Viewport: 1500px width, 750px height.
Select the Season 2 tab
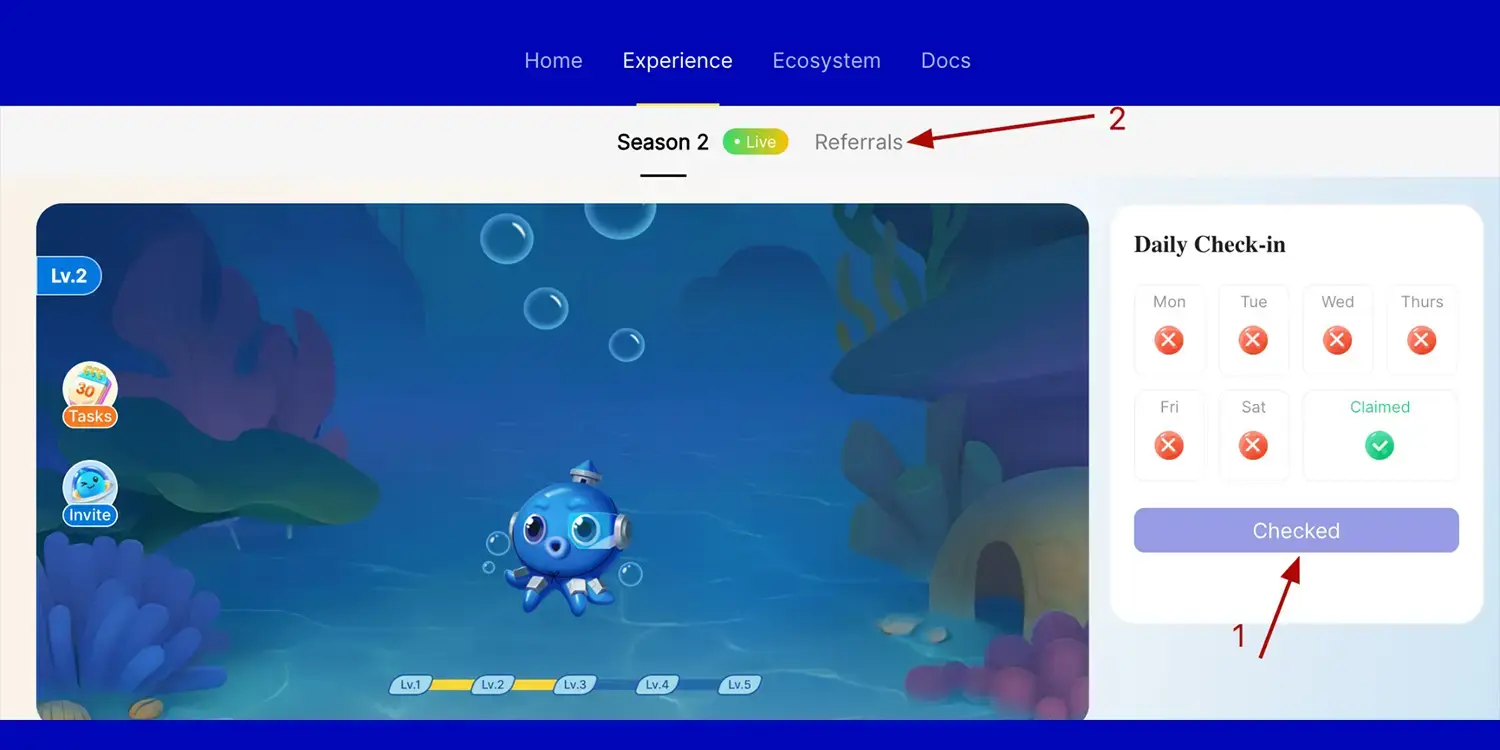pyautogui.click(x=663, y=142)
